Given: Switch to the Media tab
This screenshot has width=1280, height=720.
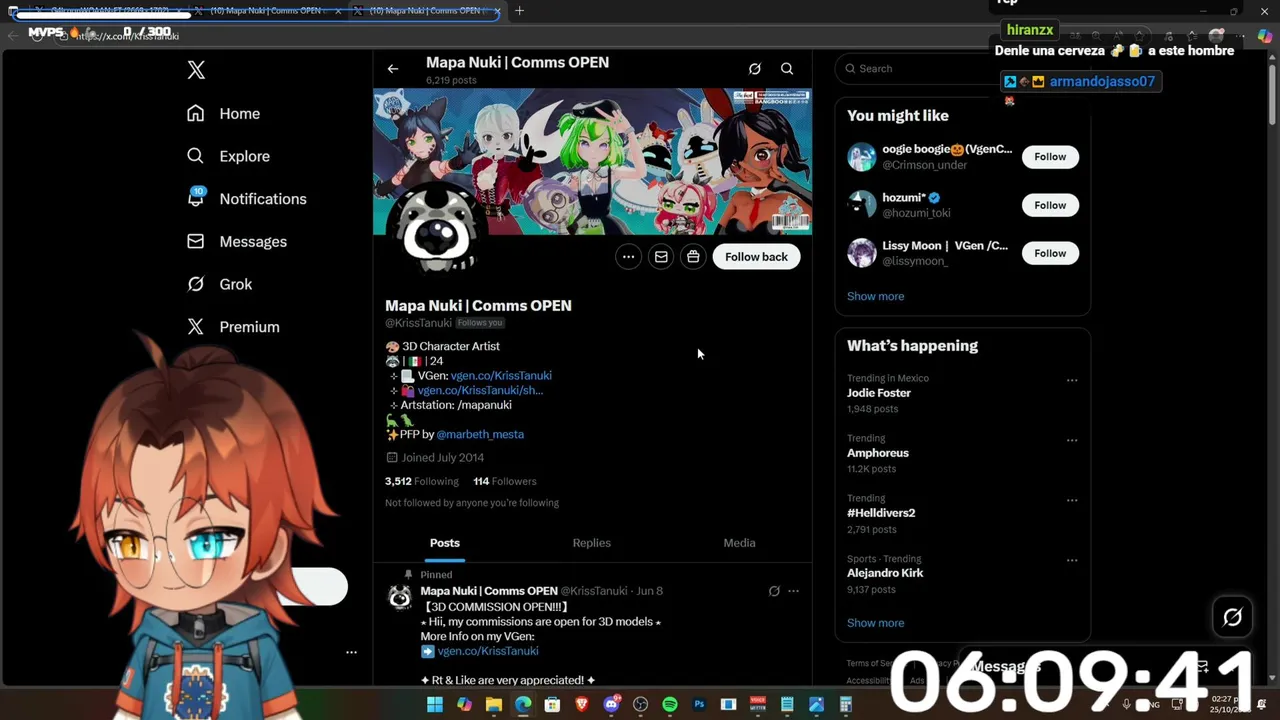Looking at the screenshot, I should coord(740,543).
